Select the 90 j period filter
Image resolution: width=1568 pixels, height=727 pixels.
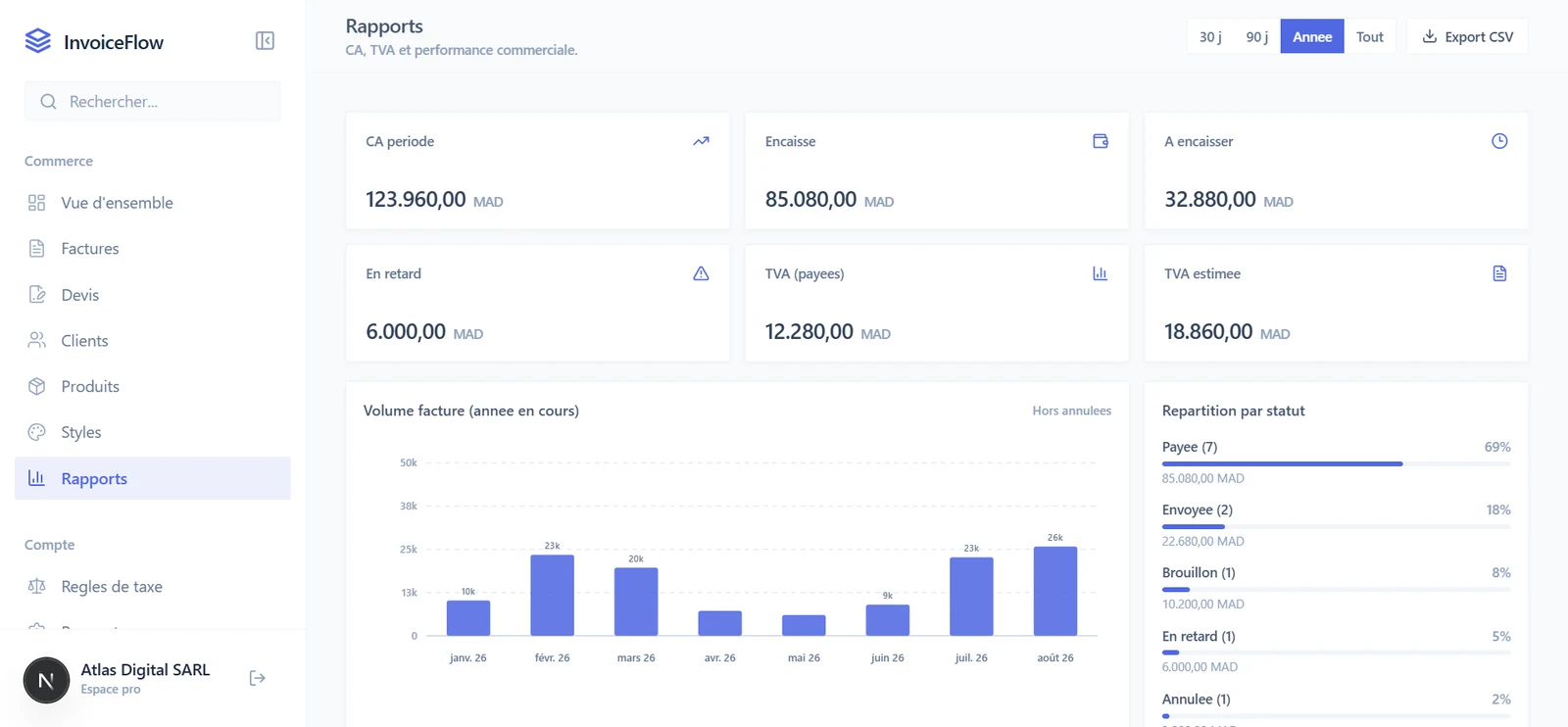click(1257, 36)
